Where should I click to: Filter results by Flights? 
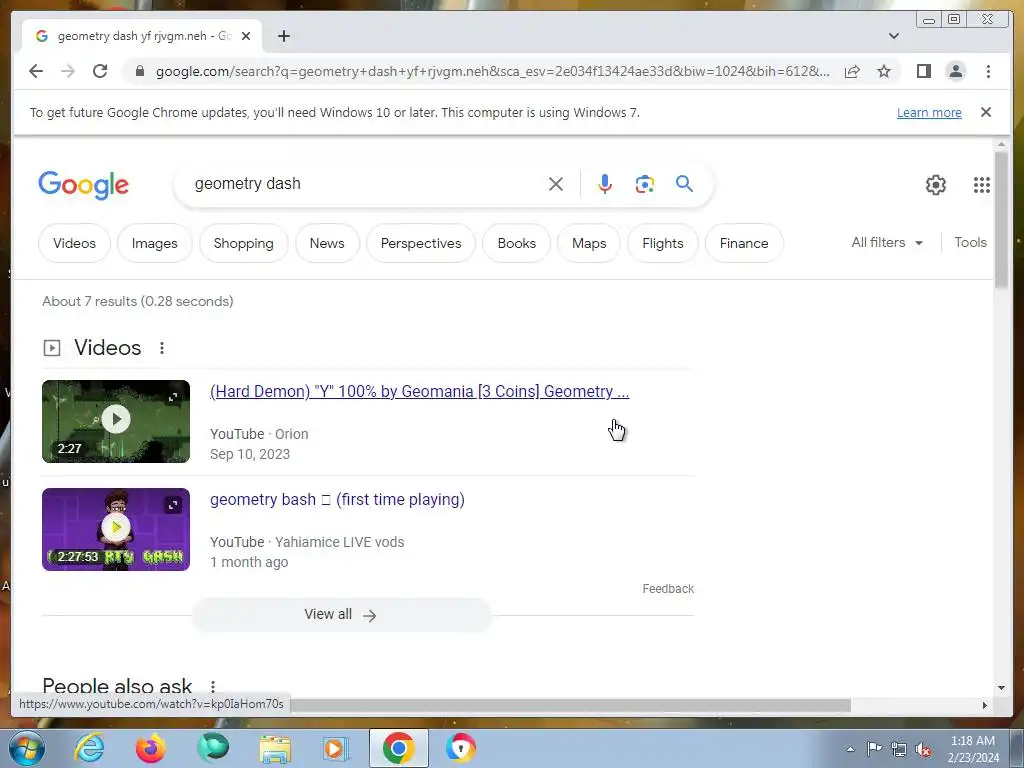(663, 243)
